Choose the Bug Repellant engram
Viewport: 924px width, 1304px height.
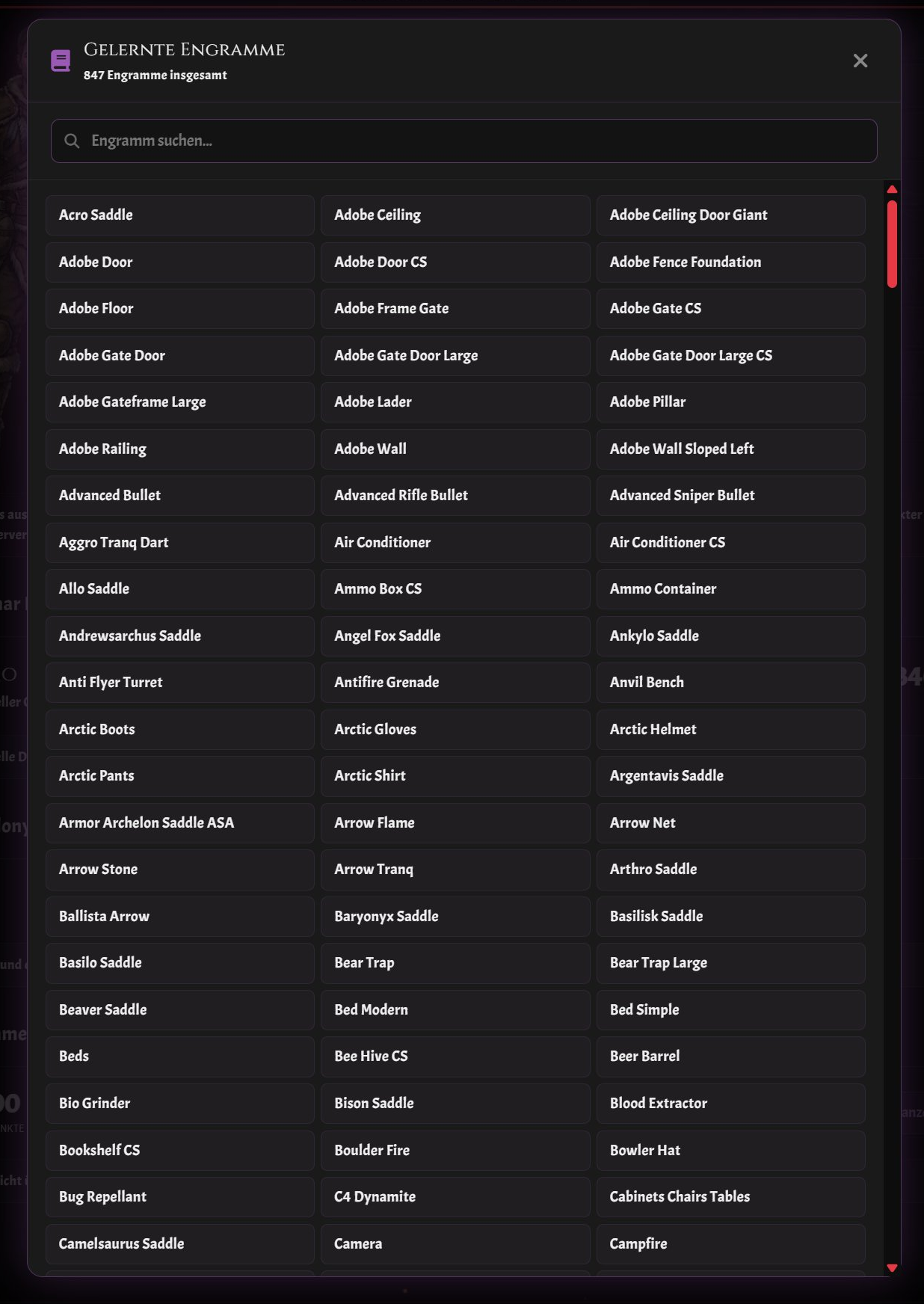coord(180,1197)
